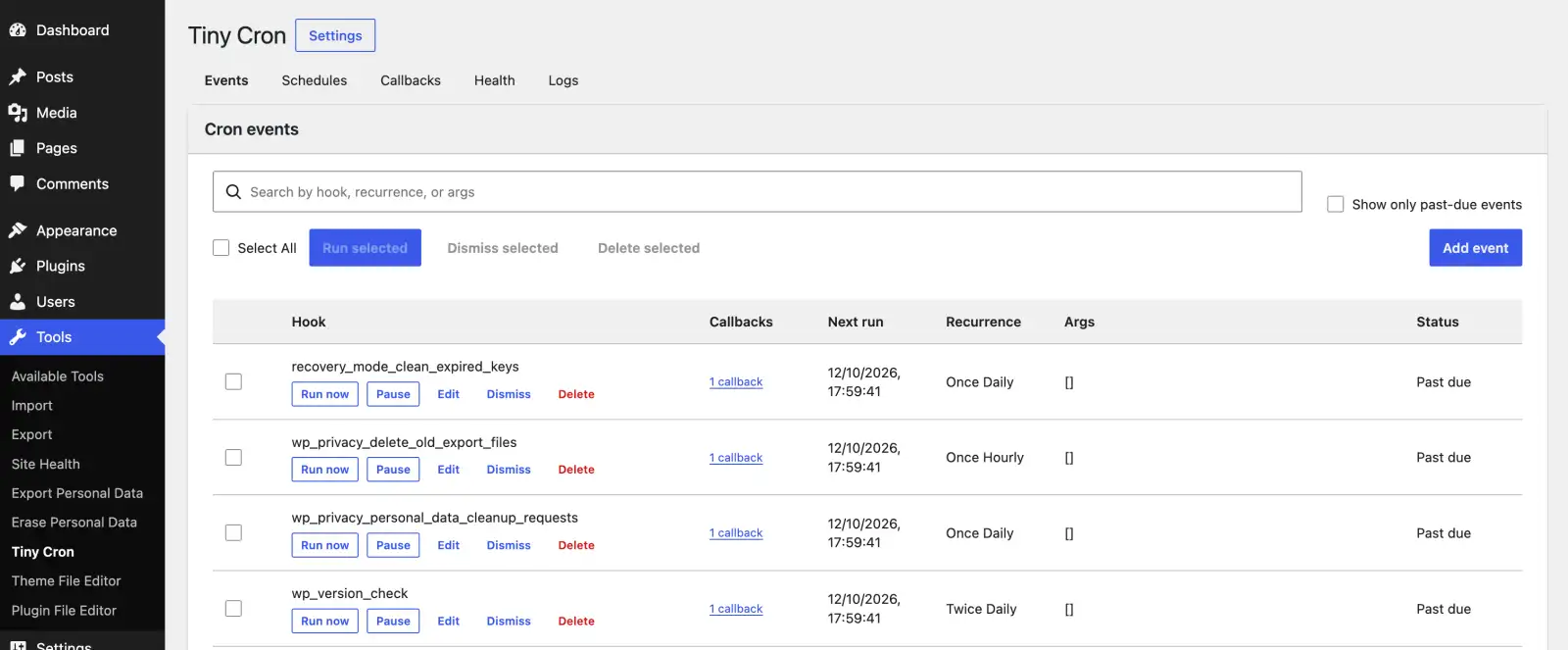Click the Tools wrench icon
The width and height of the screenshot is (1568, 650).
pos(18,337)
